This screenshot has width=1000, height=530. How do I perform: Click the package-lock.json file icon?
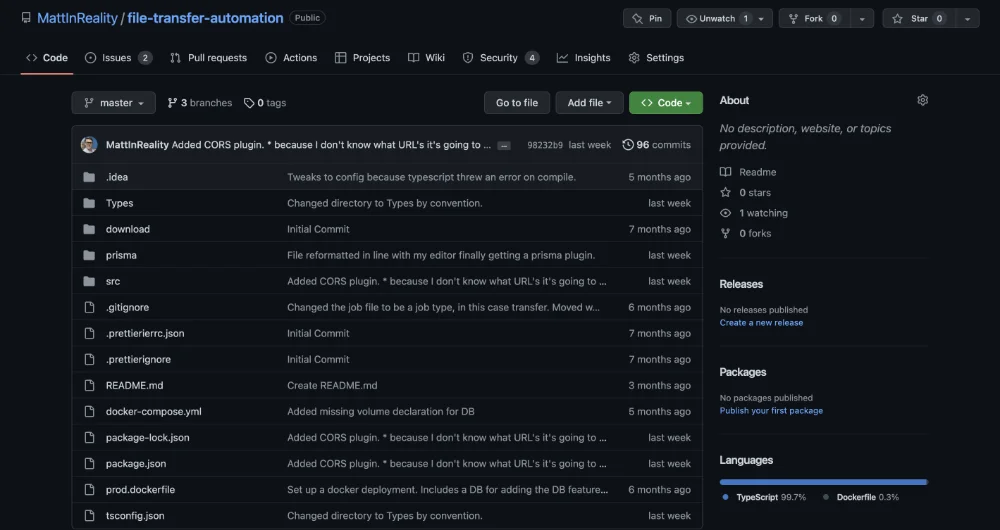click(x=89, y=438)
